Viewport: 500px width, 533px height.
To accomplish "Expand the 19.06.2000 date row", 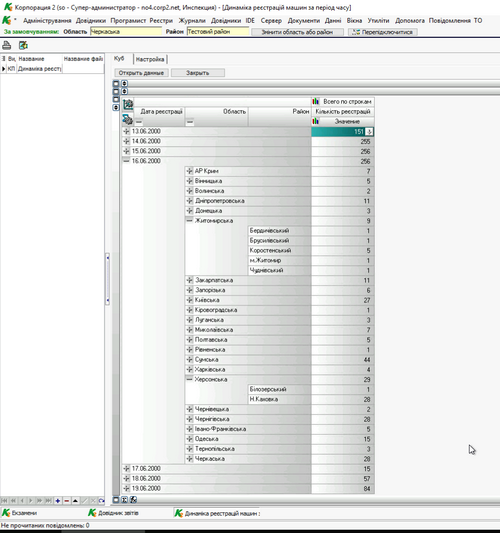I will [x=126, y=488].
